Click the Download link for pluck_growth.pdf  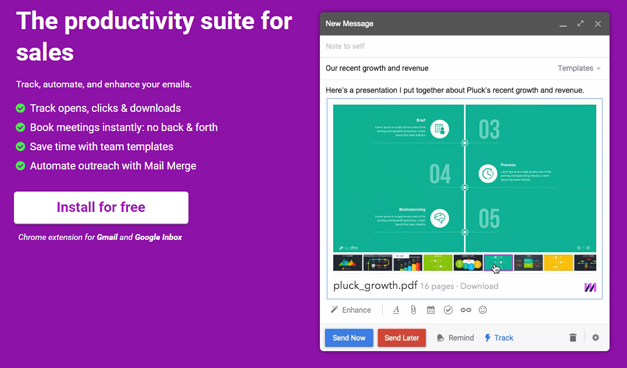[479, 286]
